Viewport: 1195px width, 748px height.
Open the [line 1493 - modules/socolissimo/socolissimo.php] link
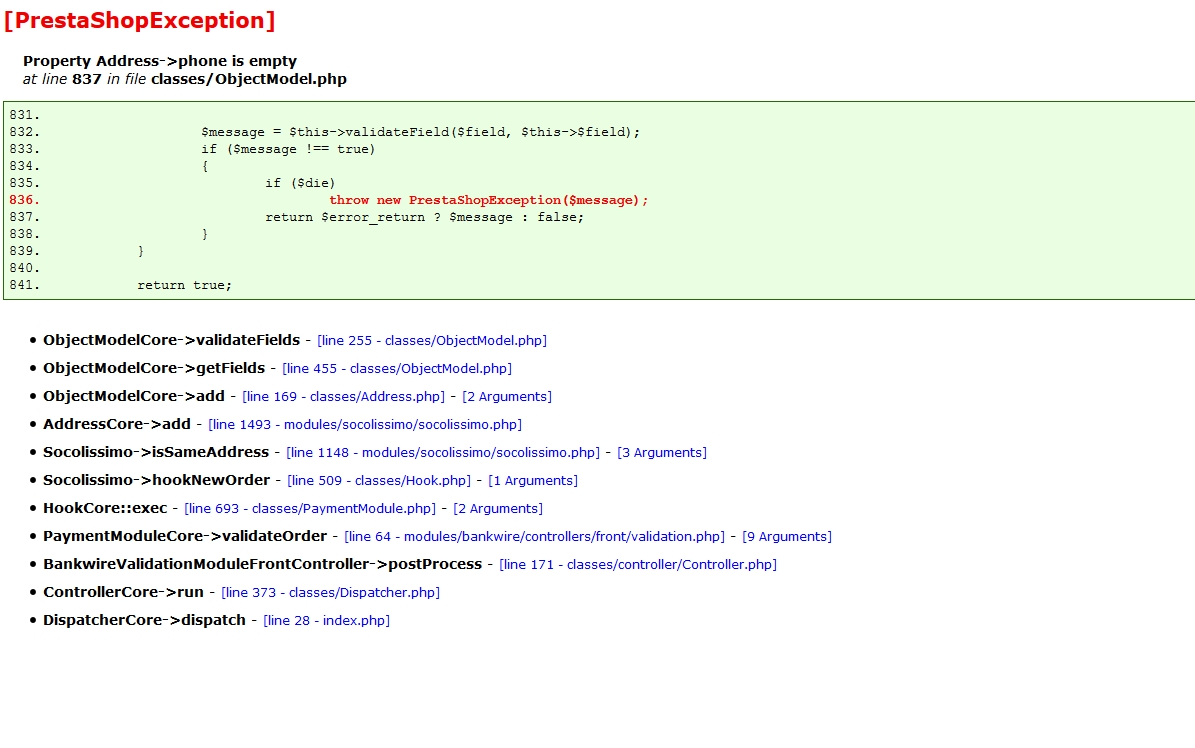[x=365, y=425]
